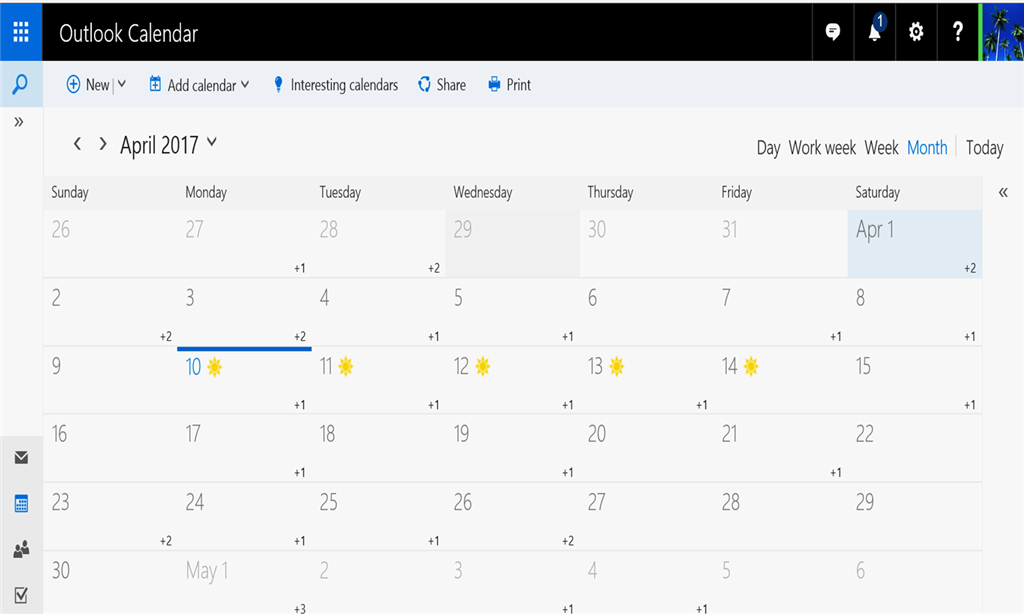1024x614 pixels.
Task: Collapse the right side pane chevrons
Action: [1003, 192]
